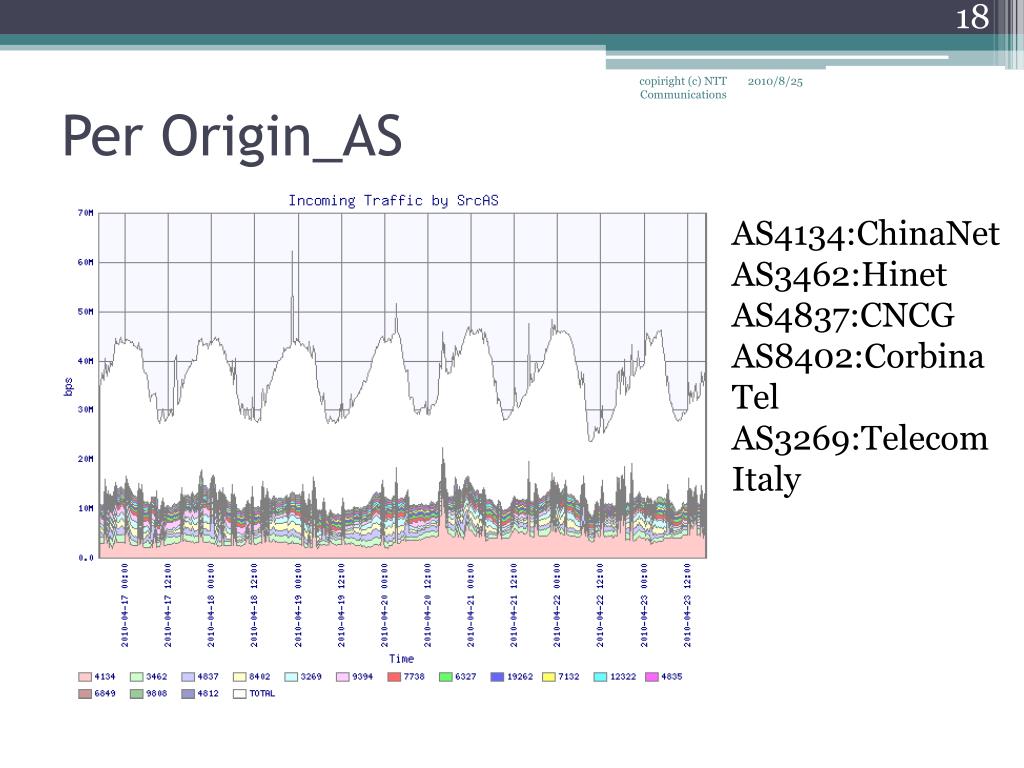Click the 'copiright (c) NTT Communications' footer
The width and height of the screenshot is (1024, 768).
pos(682,88)
